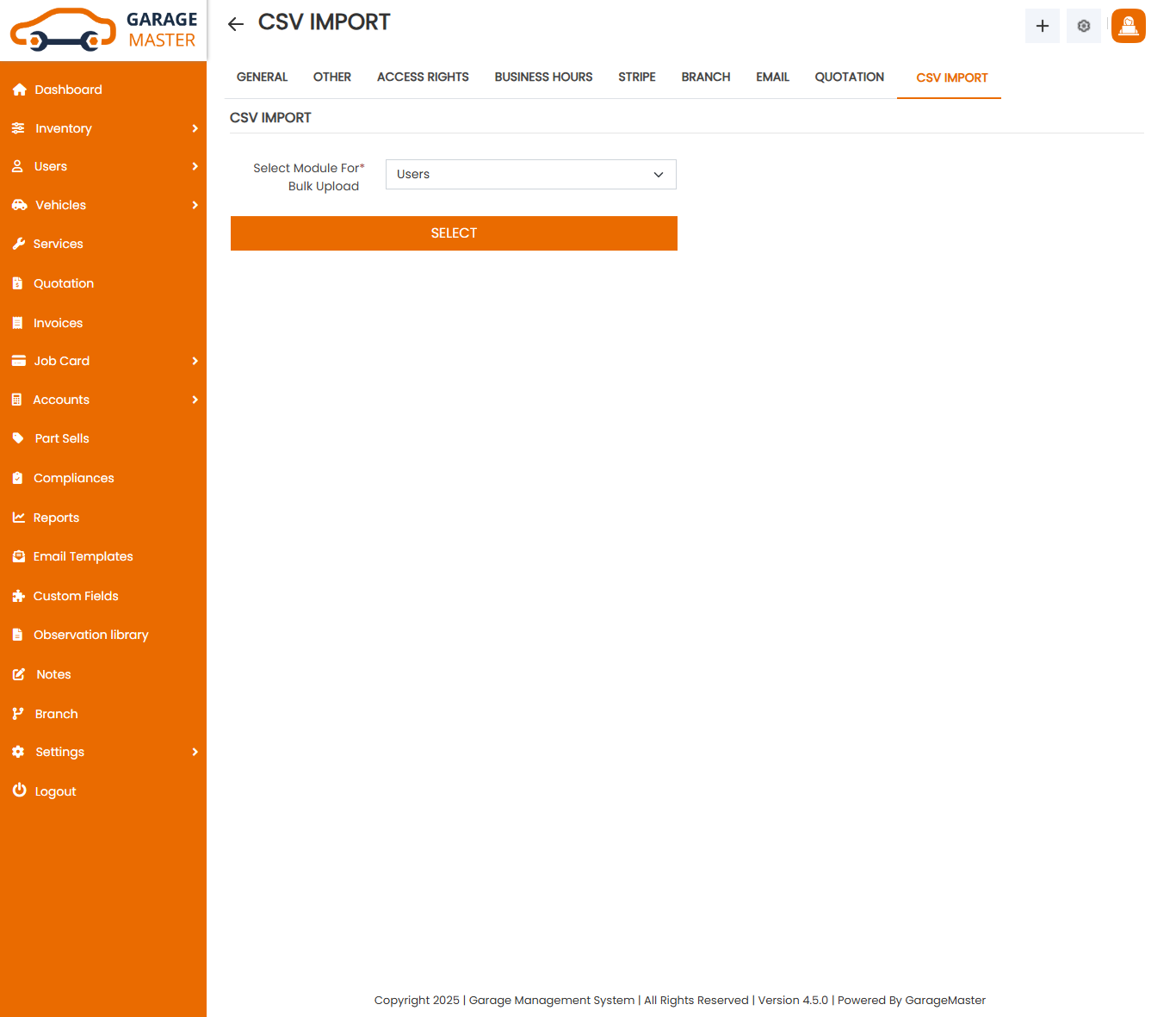The height and width of the screenshot is (1017, 1176).
Task: Open the Notes edit icon
Action: (x=19, y=674)
